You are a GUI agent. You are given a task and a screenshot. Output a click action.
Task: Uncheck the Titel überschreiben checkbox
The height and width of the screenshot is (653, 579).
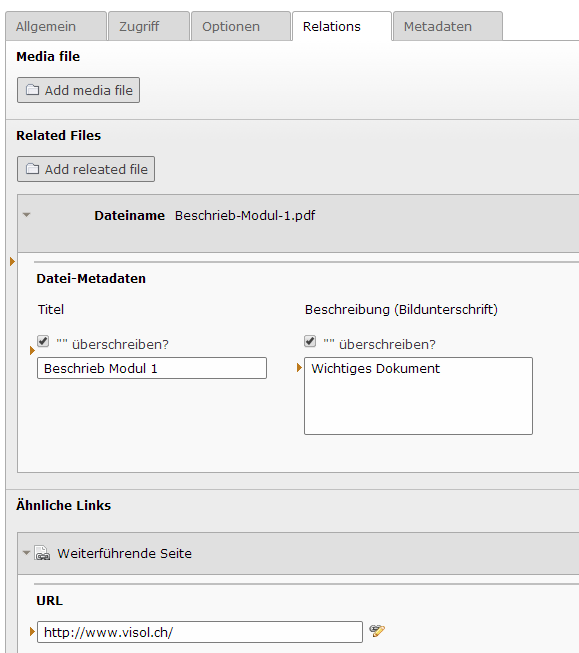pyautogui.click(x=43, y=341)
